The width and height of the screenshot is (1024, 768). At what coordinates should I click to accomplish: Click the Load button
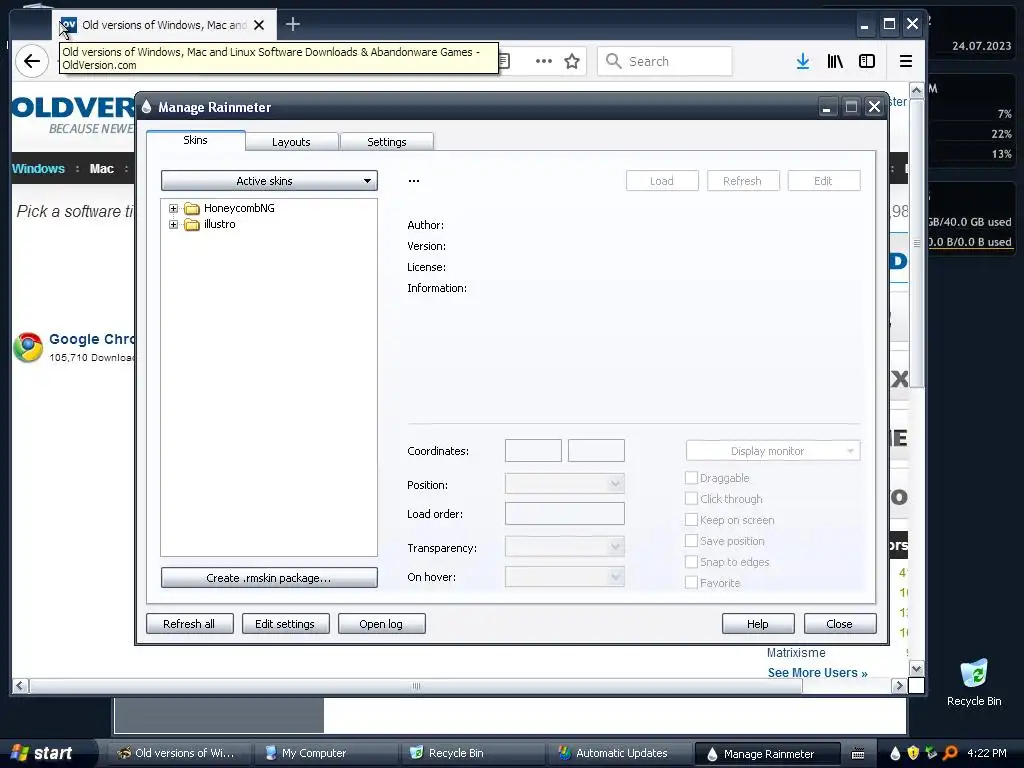click(662, 181)
